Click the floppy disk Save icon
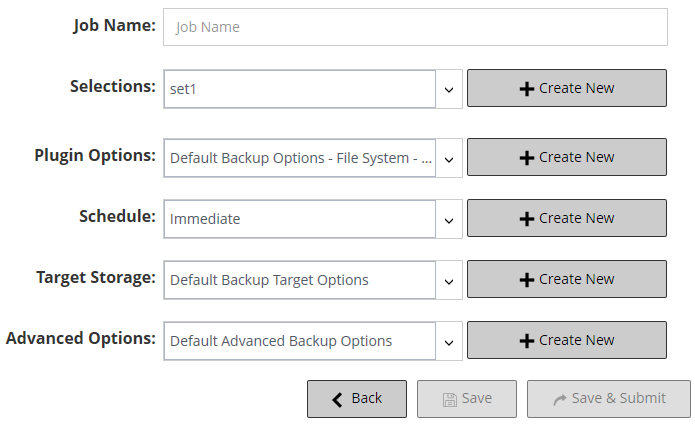Viewport: 695px width, 424px height. point(450,398)
